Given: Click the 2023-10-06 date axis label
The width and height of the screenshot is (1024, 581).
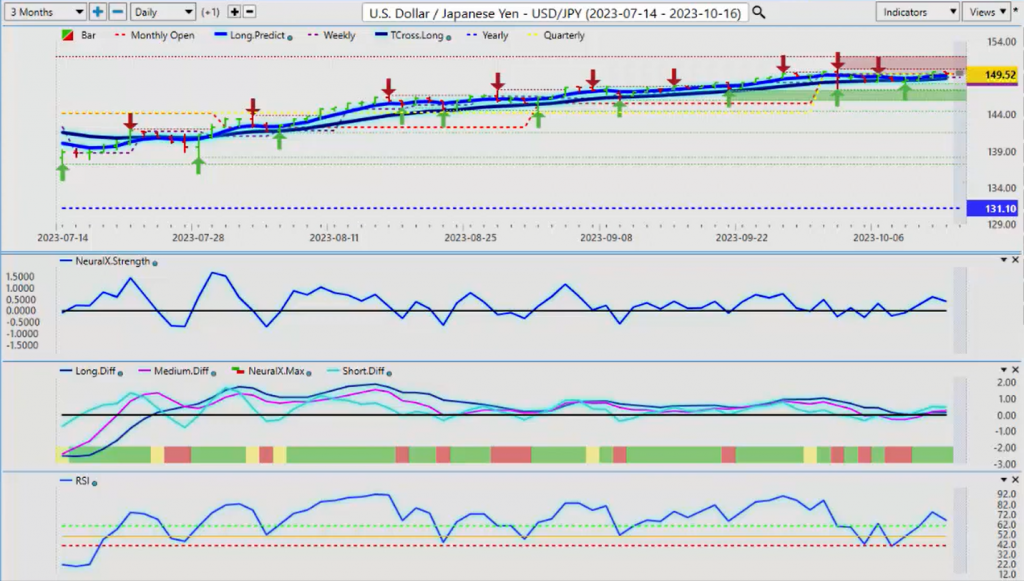Looking at the screenshot, I should pos(878,238).
